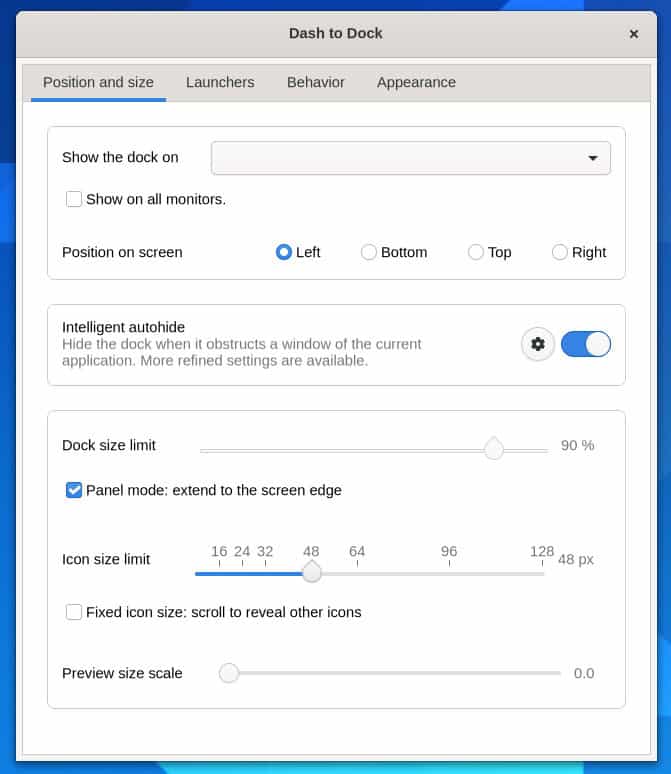Click the Intelligent autohide heading text

(x=123, y=327)
